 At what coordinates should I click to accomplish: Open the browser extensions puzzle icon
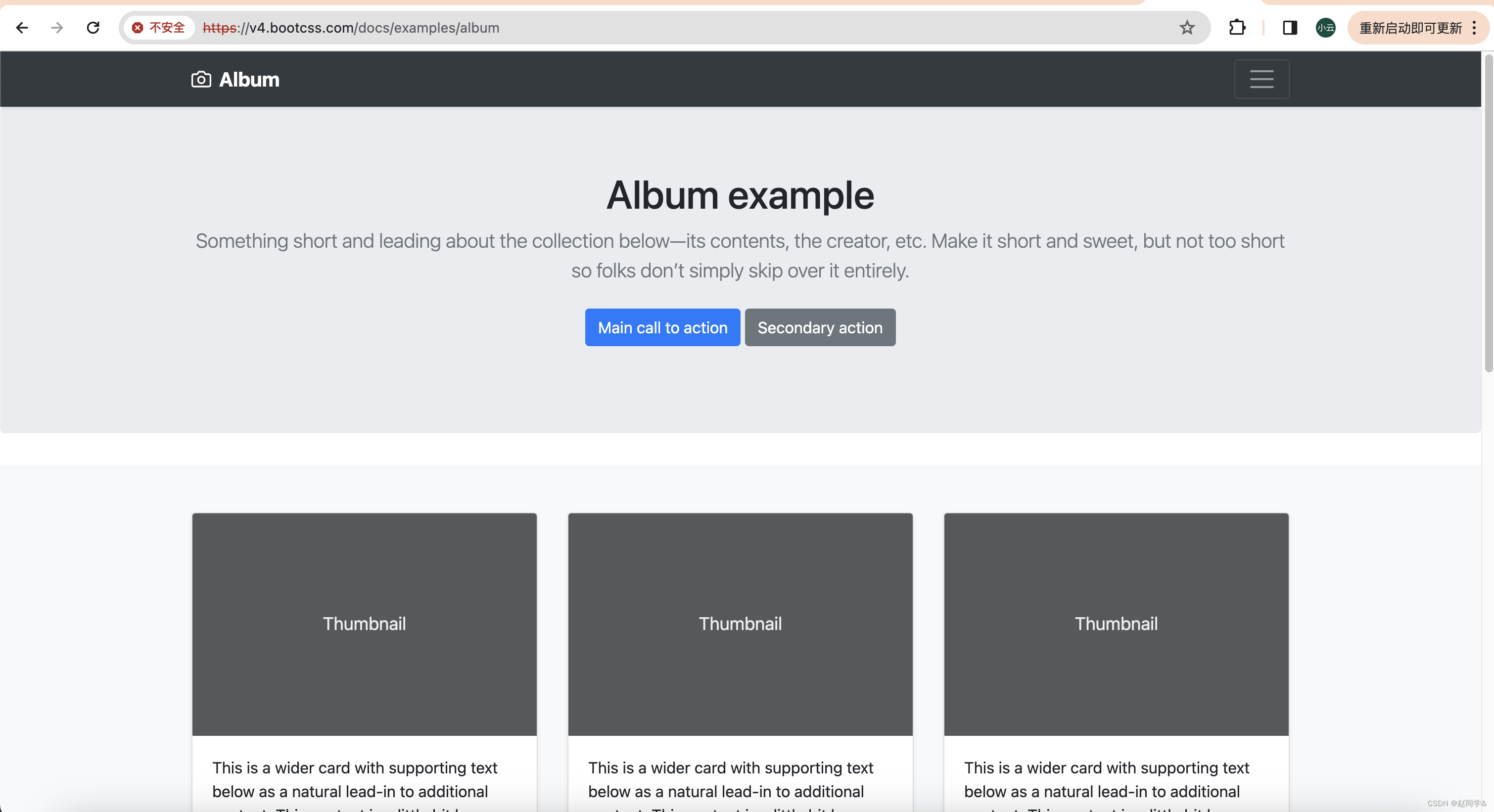pyautogui.click(x=1236, y=28)
